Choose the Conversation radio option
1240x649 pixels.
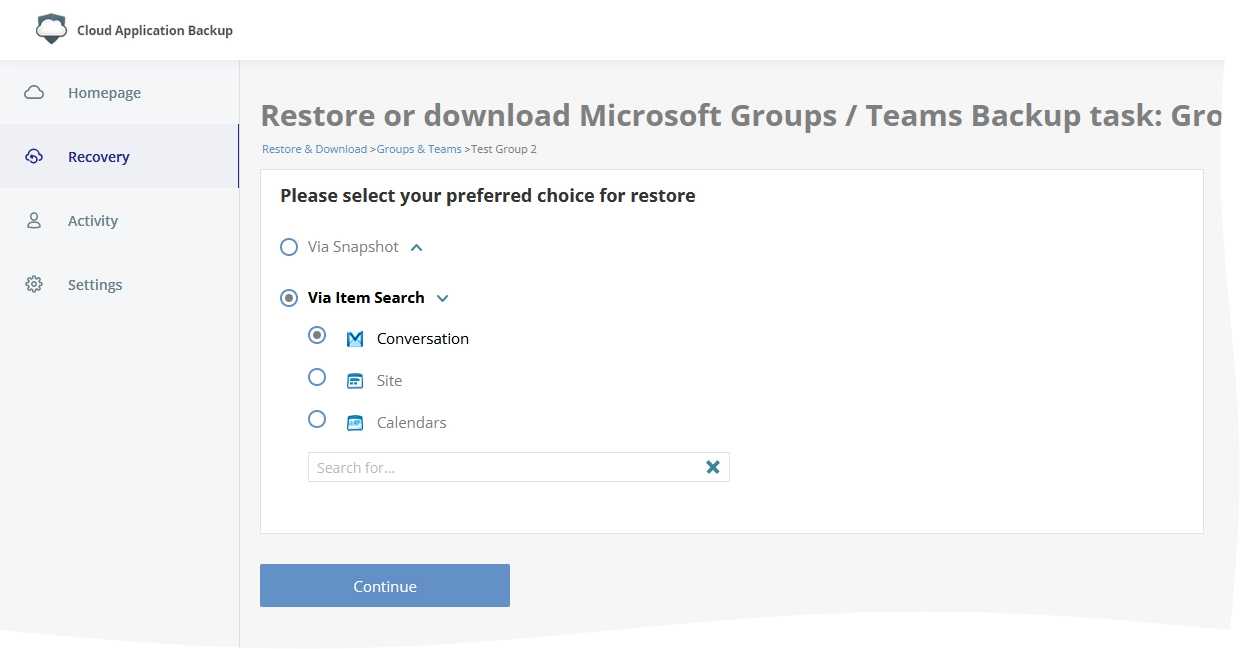coord(317,336)
